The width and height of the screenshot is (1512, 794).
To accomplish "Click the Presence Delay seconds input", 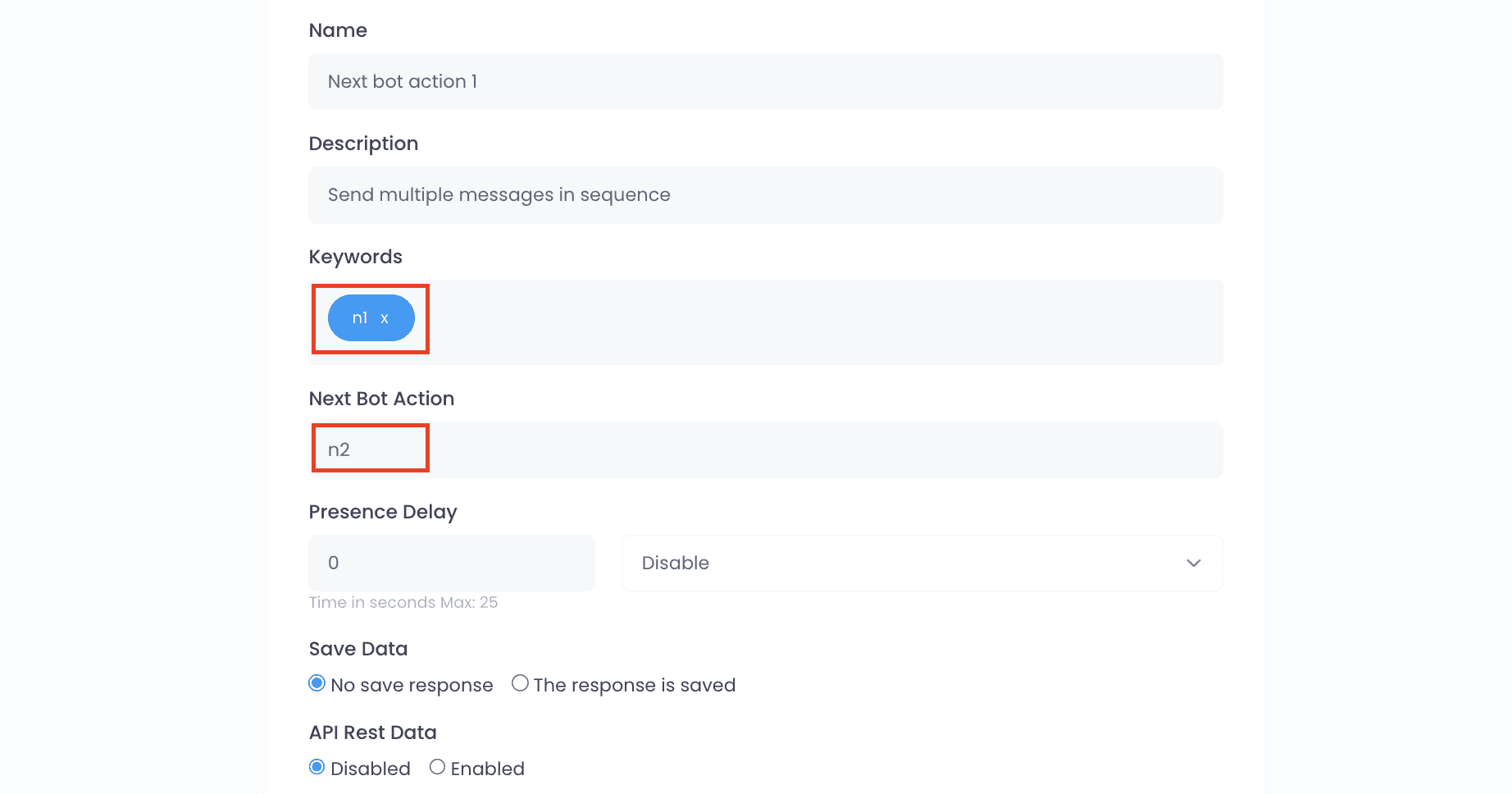I will pyautogui.click(x=451, y=563).
